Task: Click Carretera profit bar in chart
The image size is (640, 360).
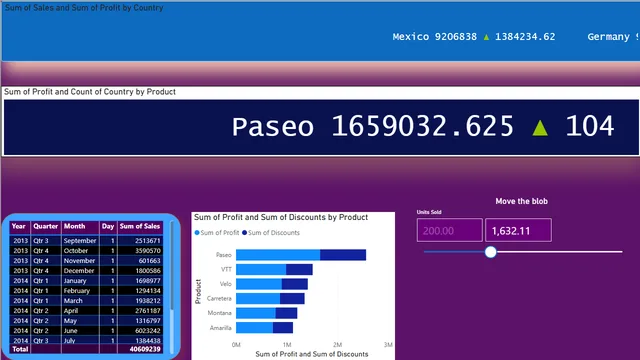Action: pos(258,299)
